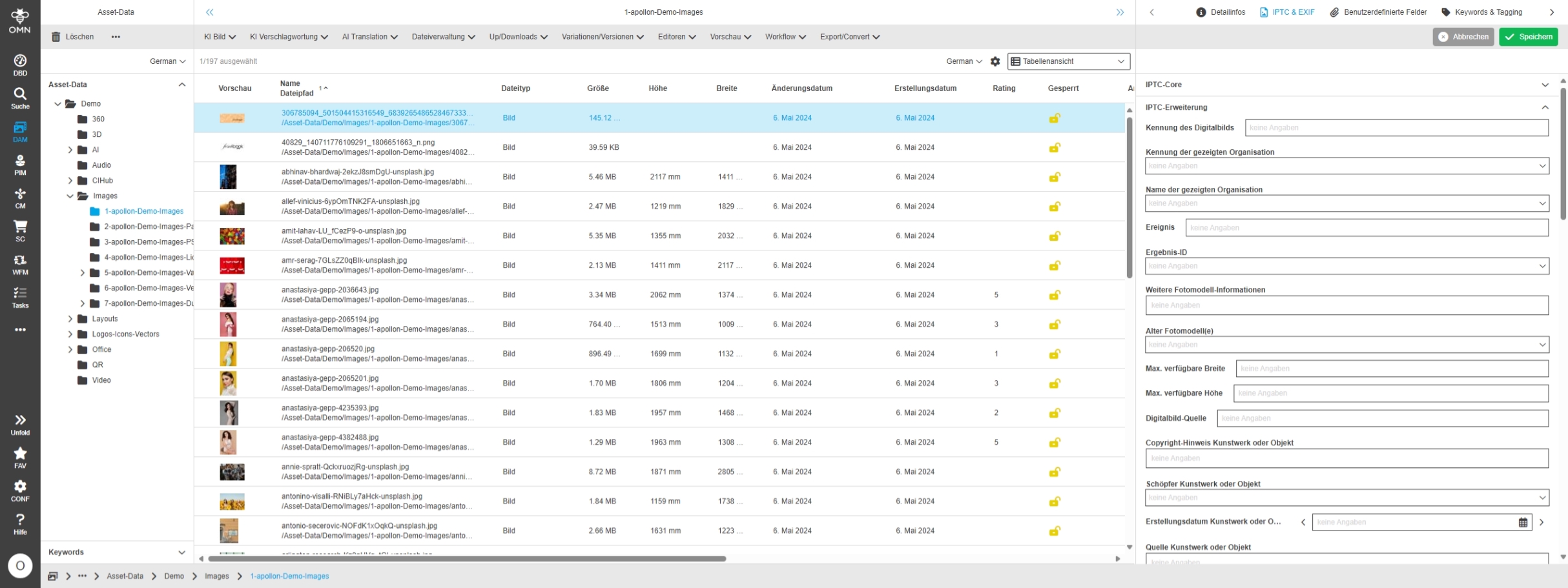1568x588 pixels.
Task: Toggle lock for abhinav-bhardwaj image
Action: tap(1055, 177)
